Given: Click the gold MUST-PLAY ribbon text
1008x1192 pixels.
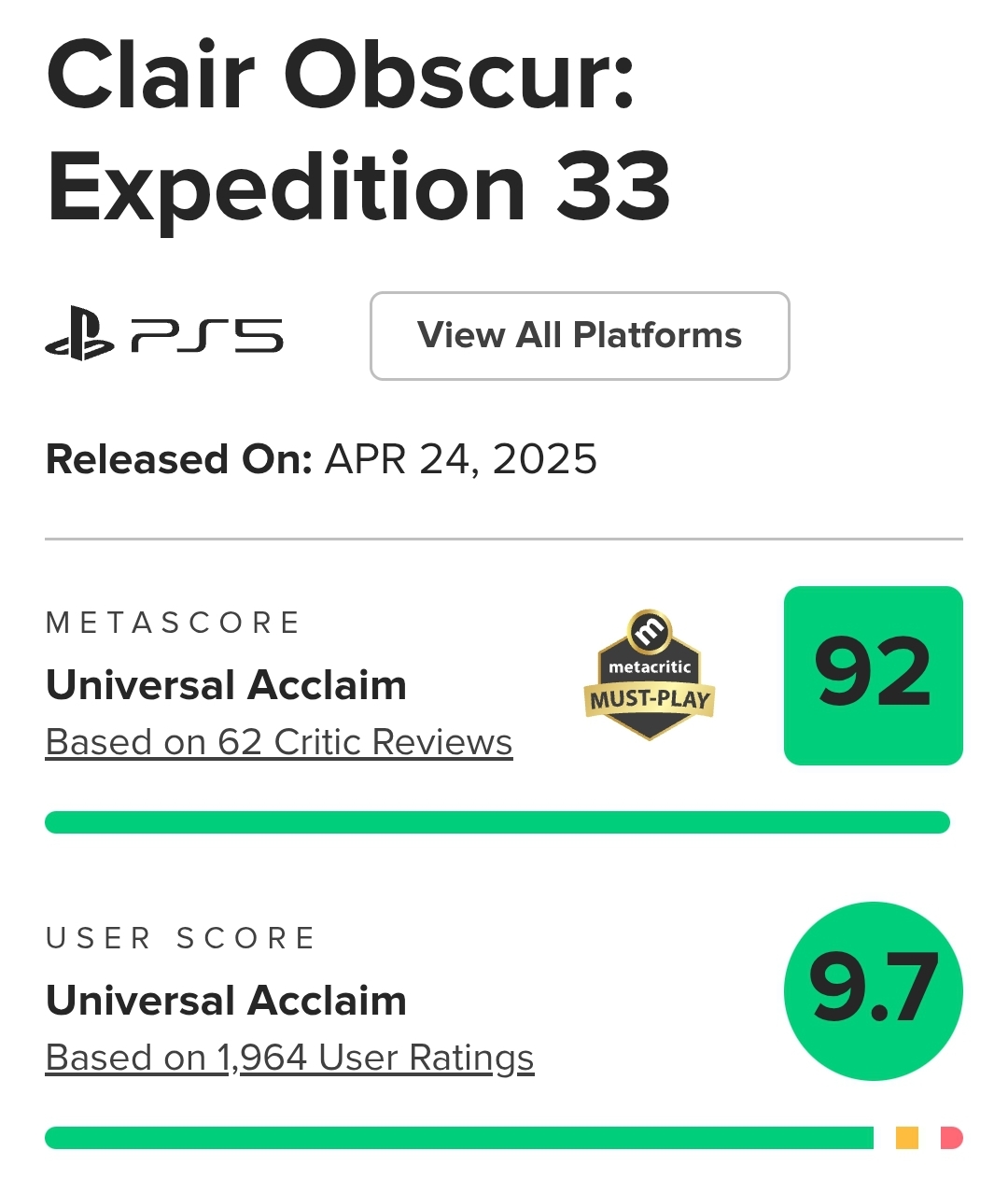Looking at the screenshot, I should click(x=650, y=699).
